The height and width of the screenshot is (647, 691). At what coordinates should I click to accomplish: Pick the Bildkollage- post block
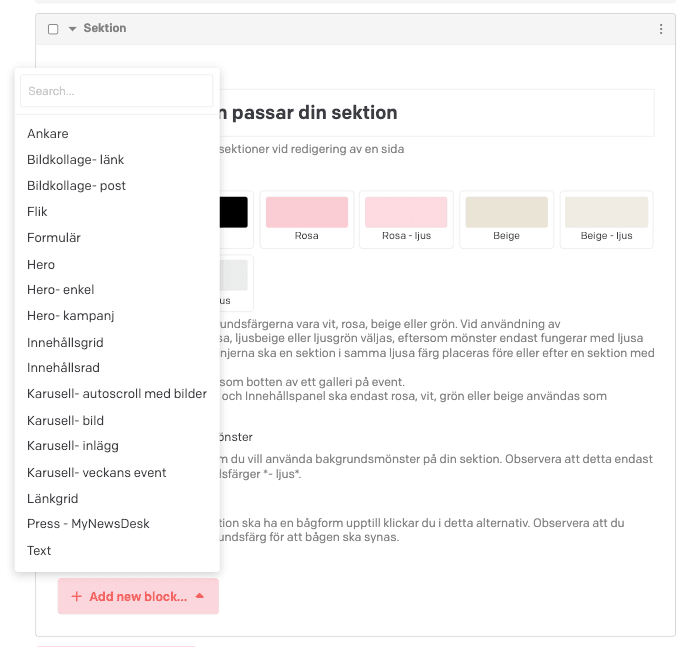click(76, 186)
